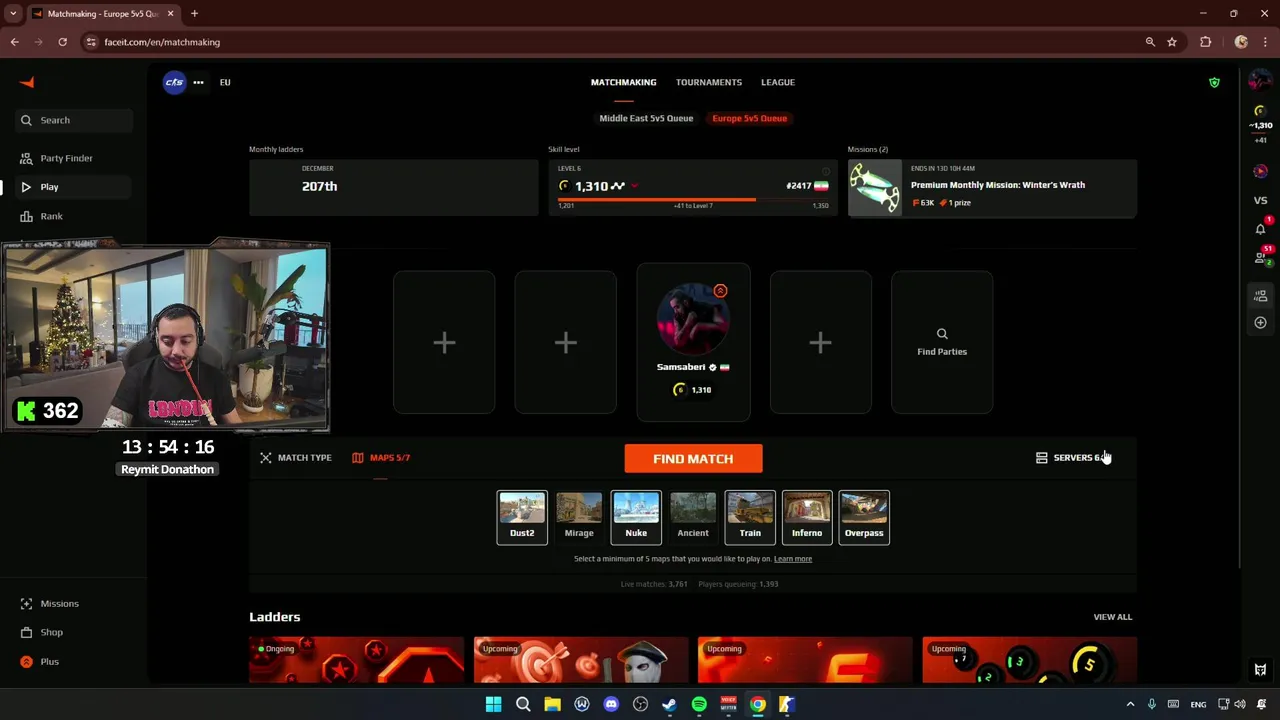Click the Live matches count text
The image size is (1280, 720).
[654, 584]
